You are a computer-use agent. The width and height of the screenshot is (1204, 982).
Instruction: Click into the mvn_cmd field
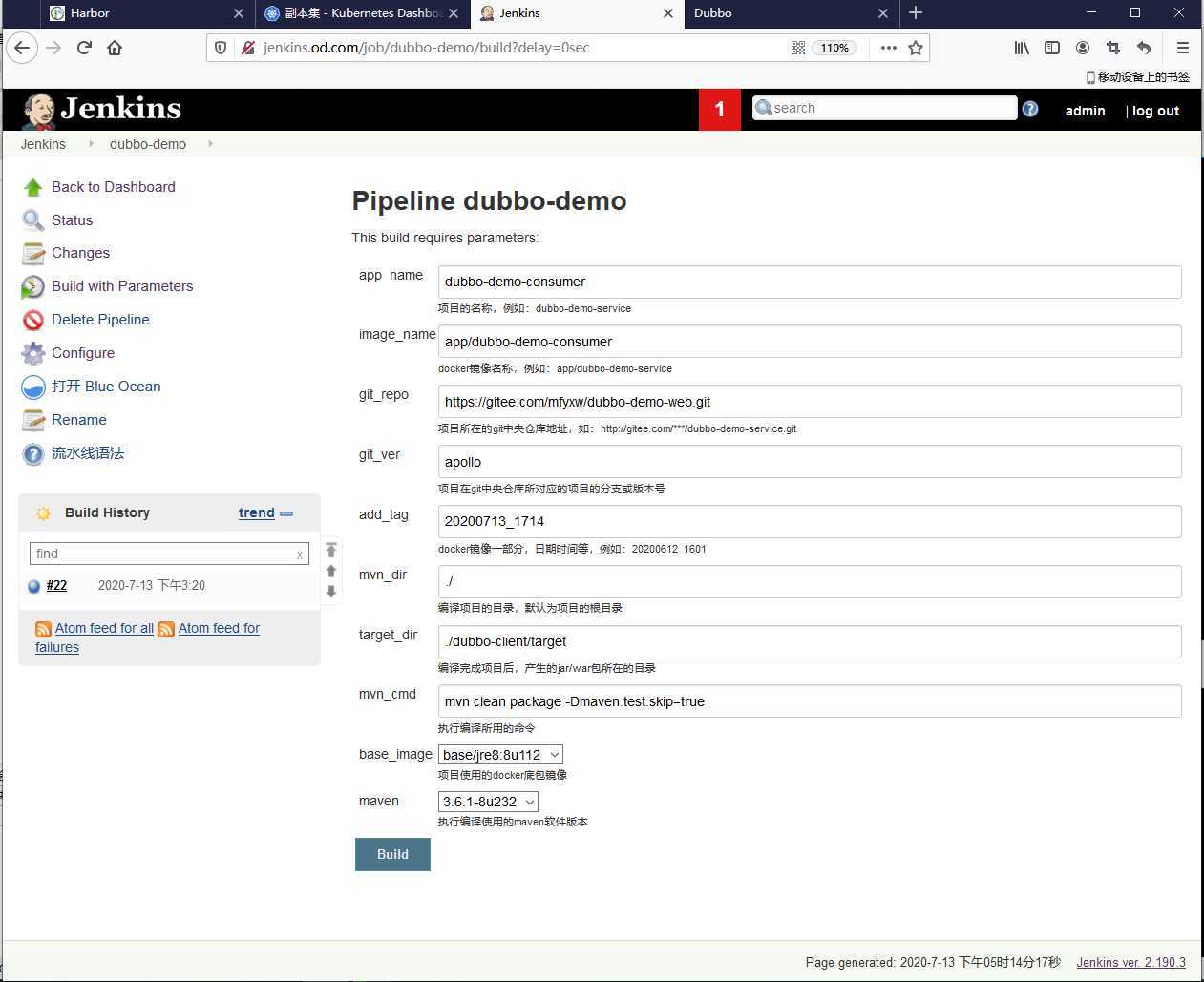click(x=810, y=701)
